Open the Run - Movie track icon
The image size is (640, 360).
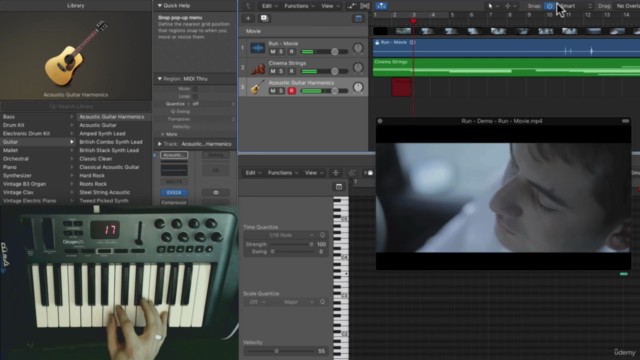[x=258, y=48]
